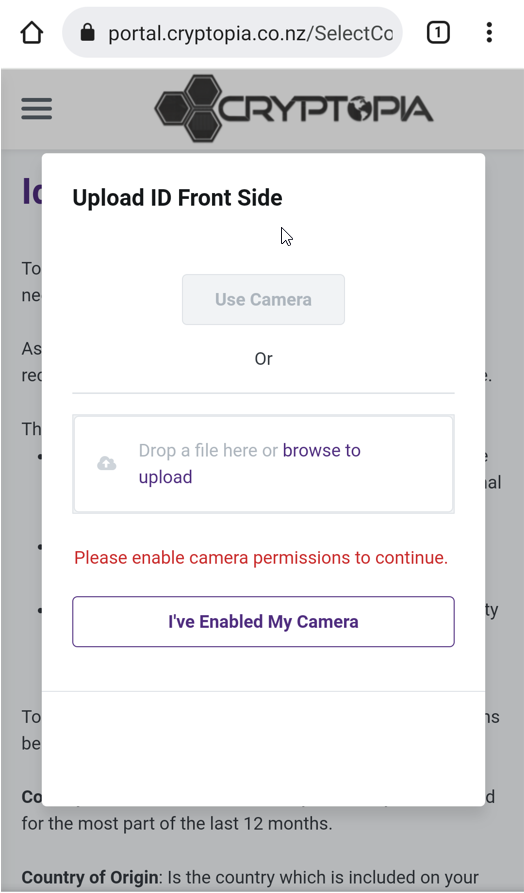
Task: Open site info via the padlock icon
Action: click(x=87, y=33)
